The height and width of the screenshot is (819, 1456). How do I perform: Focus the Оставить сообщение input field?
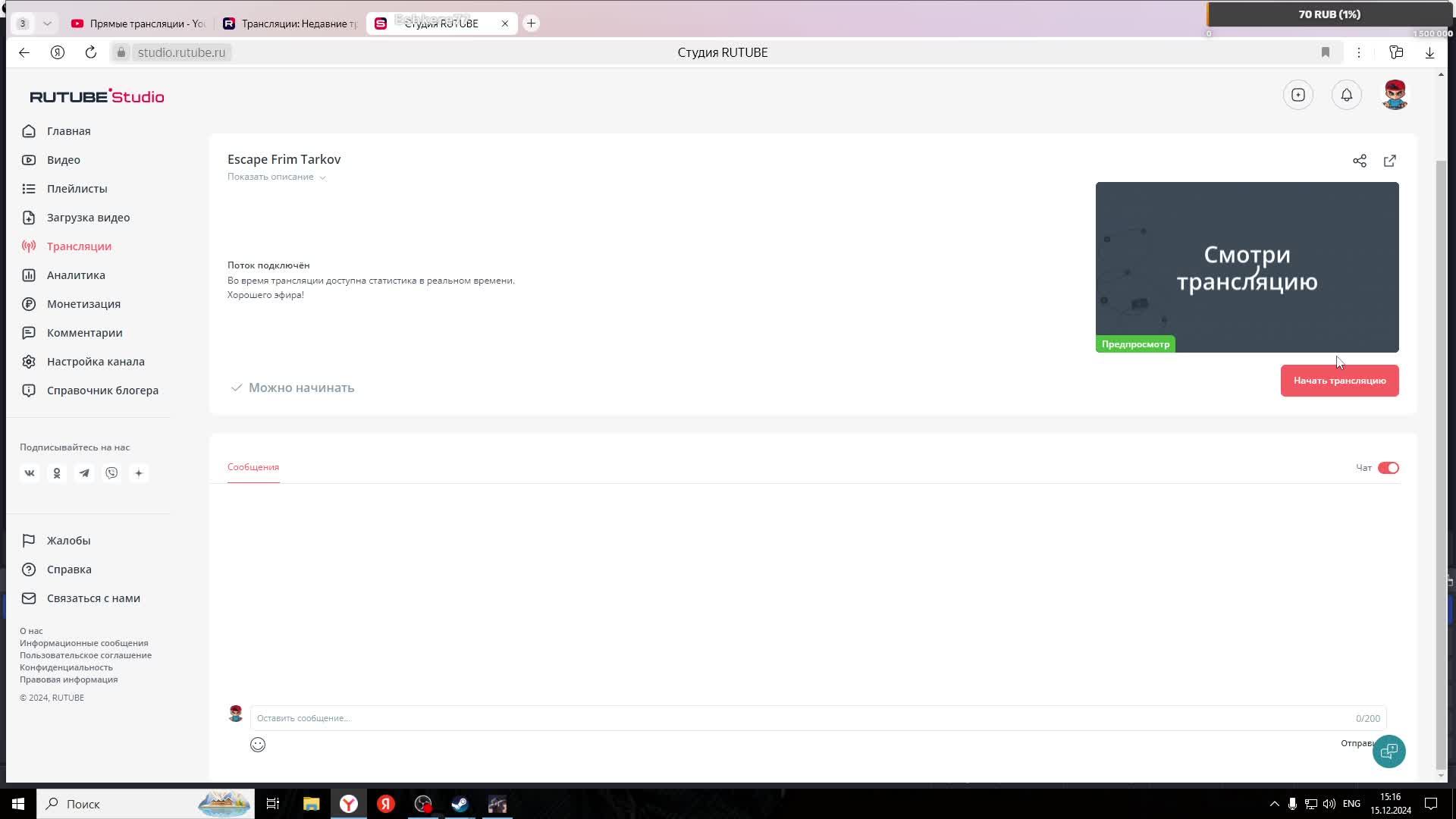[x=818, y=718]
